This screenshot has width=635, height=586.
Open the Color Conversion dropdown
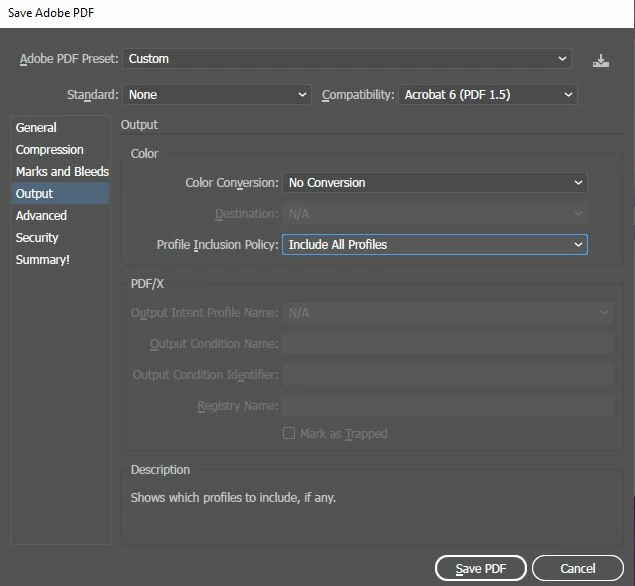435,183
